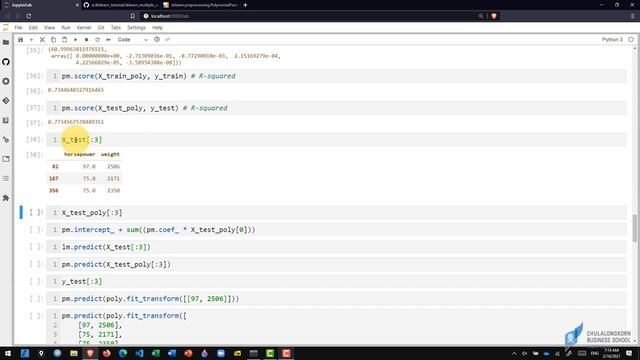Click row index 82 in output table

pyautogui.click(x=55, y=167)
